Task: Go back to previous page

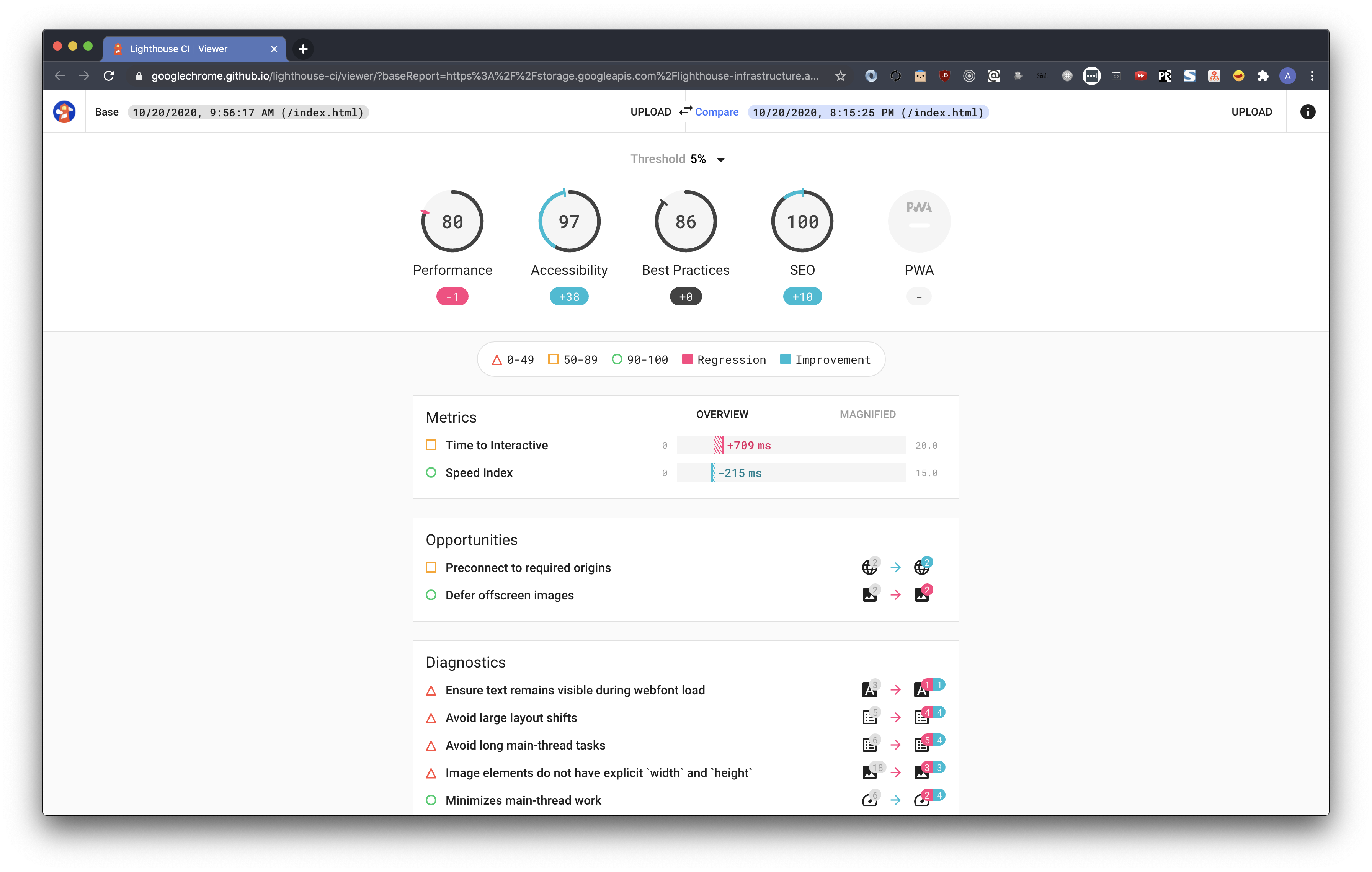Action: pos(60,76)
